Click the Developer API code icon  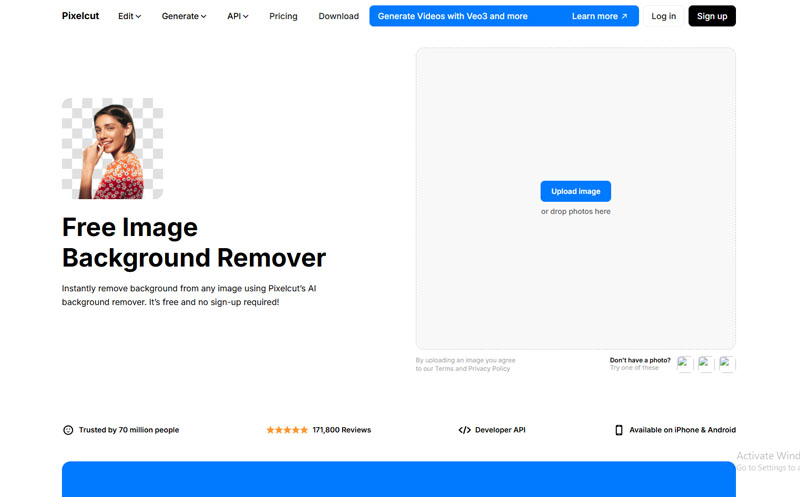[x=464, y=430]
